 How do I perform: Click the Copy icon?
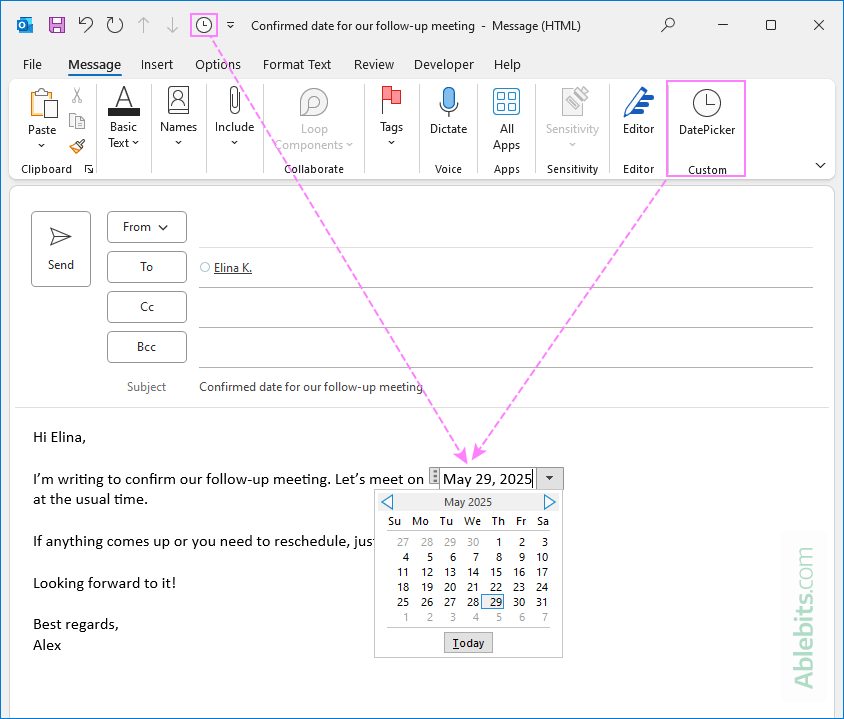tap(77, 121)
